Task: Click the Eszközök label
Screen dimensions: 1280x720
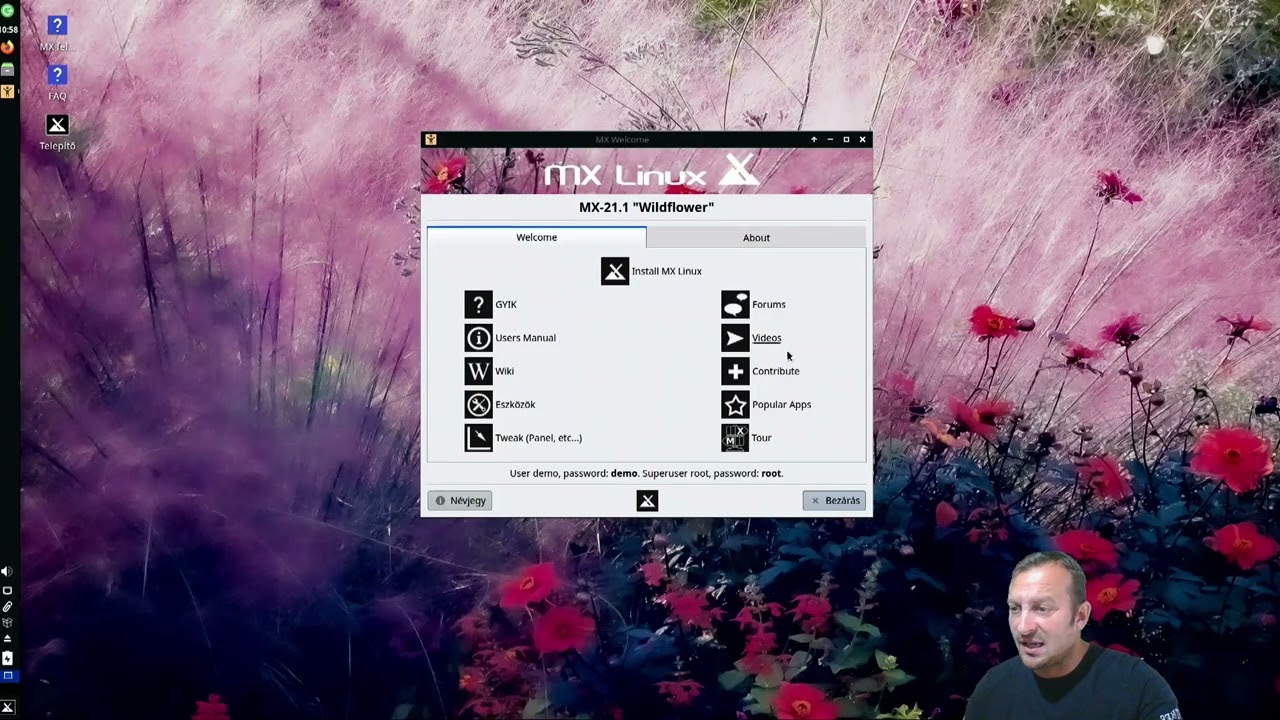Action: tap(515, 404)
